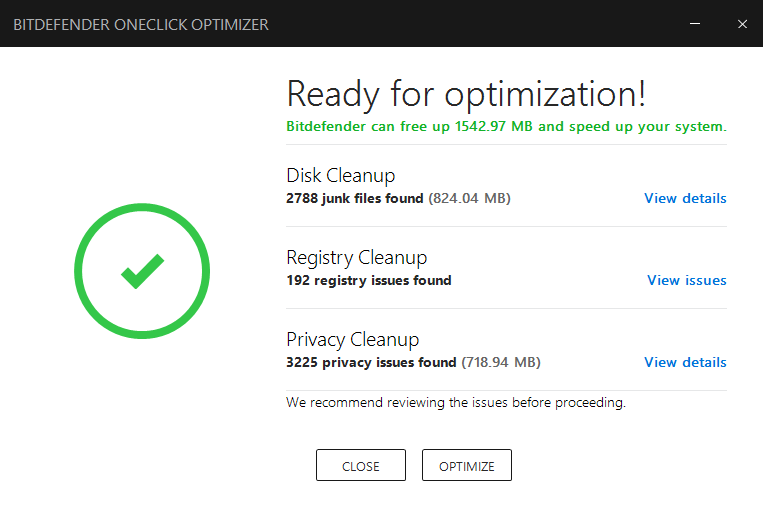Start cleanup with the OPTIMIZE button
Screen dimensions: 763x509
(x=467, y=465)
